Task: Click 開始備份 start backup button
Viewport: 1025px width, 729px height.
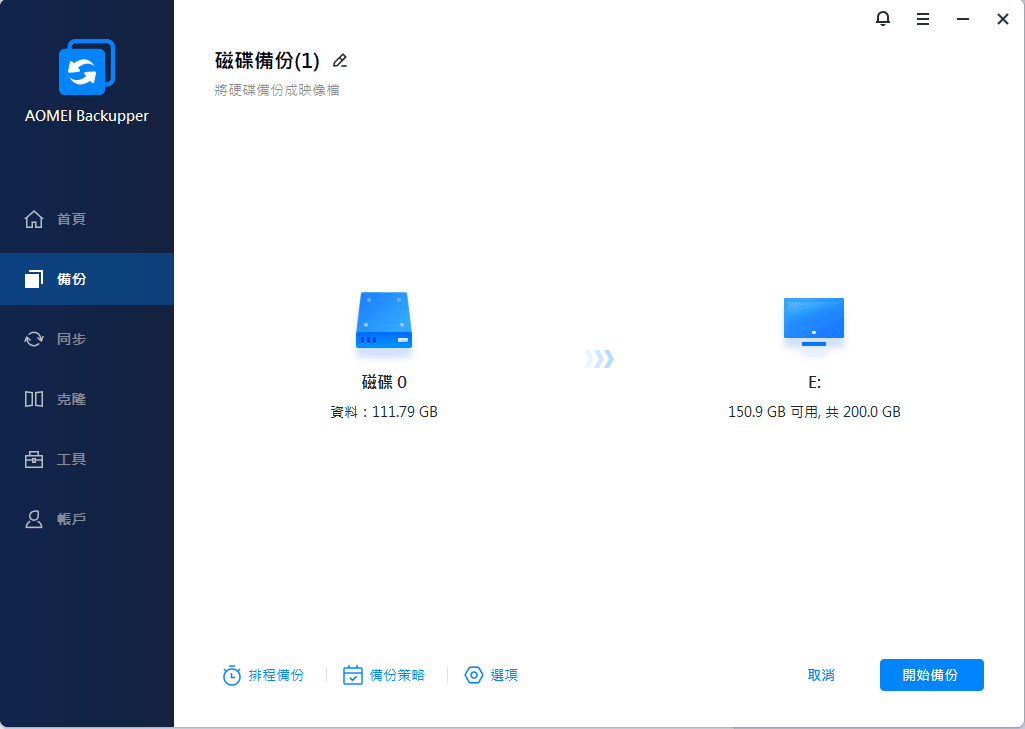Action: click(x=932, y=675)
